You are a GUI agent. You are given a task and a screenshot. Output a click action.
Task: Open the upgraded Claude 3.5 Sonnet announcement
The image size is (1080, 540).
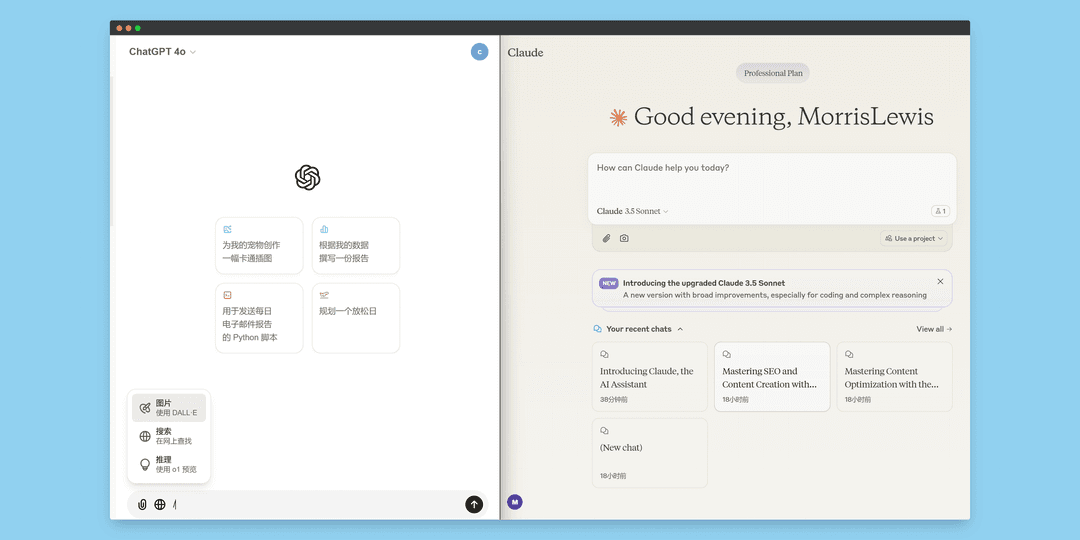pyautogui.click(x=771, y=289)
